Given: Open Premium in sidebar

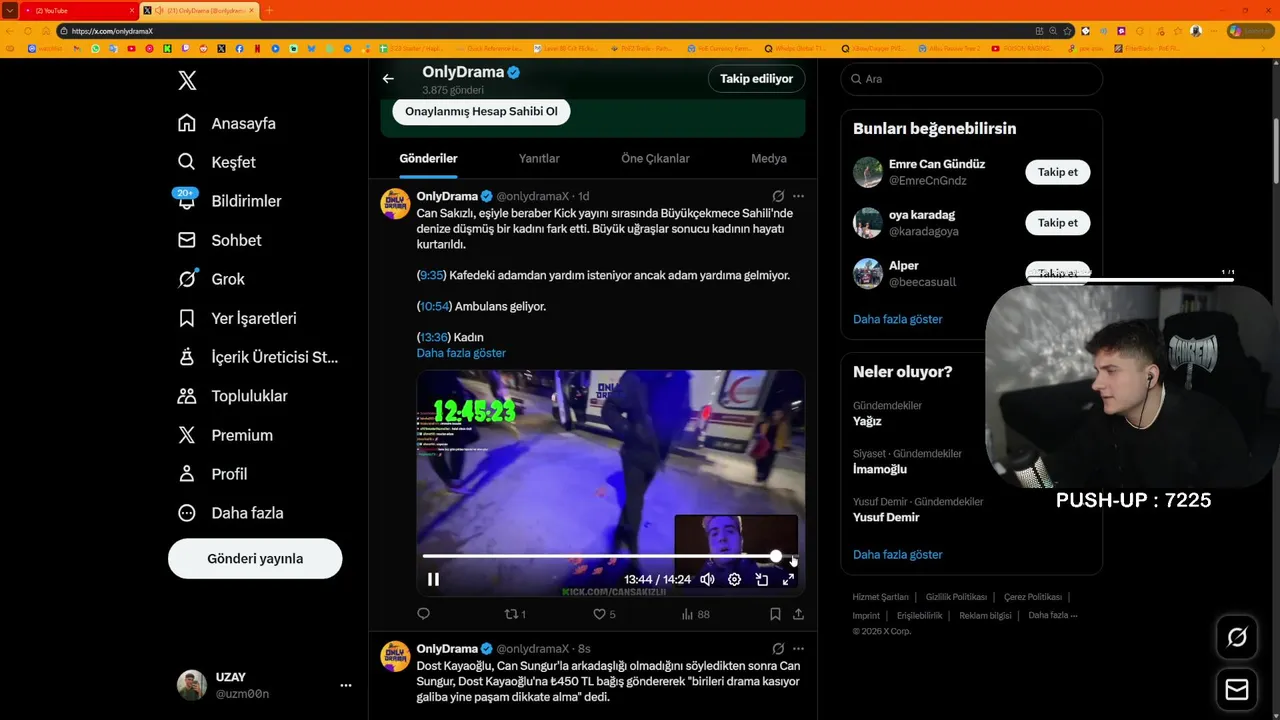Looking at the screenshot, I should [224, 435].
